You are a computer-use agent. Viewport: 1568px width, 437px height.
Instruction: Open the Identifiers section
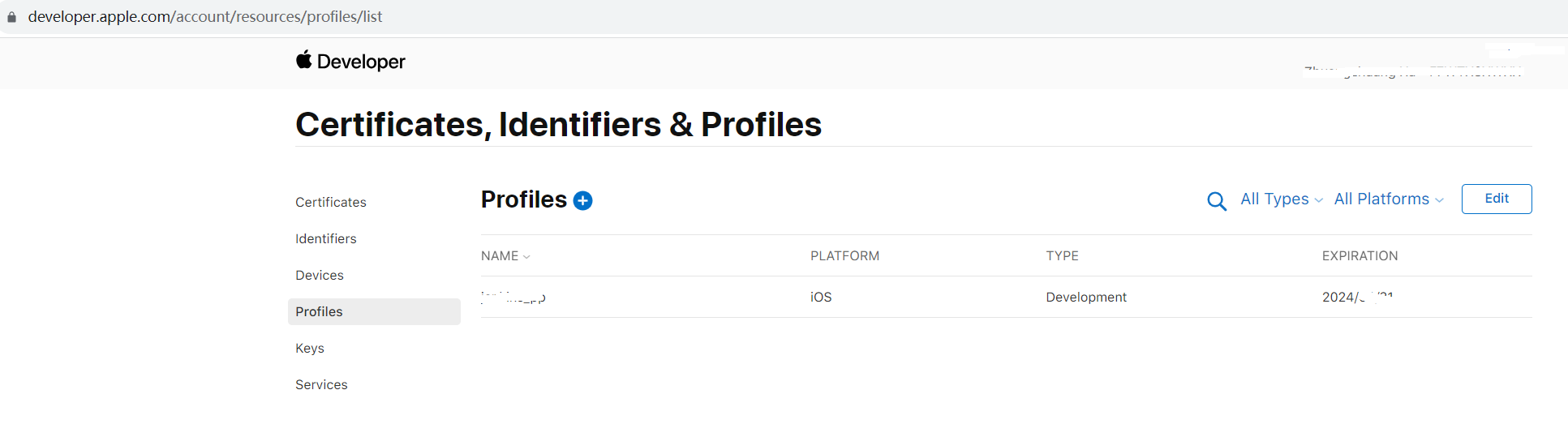coord(326,238)
